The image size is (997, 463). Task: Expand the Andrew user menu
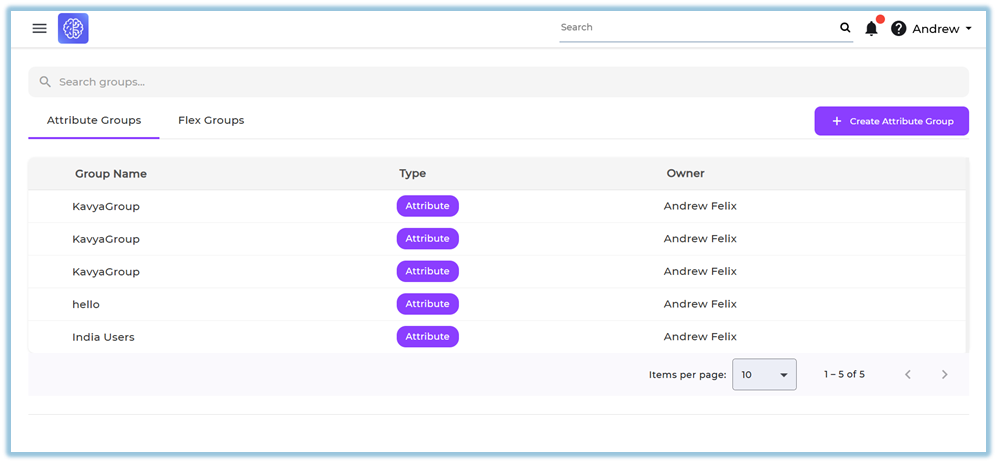pos(941,29)
